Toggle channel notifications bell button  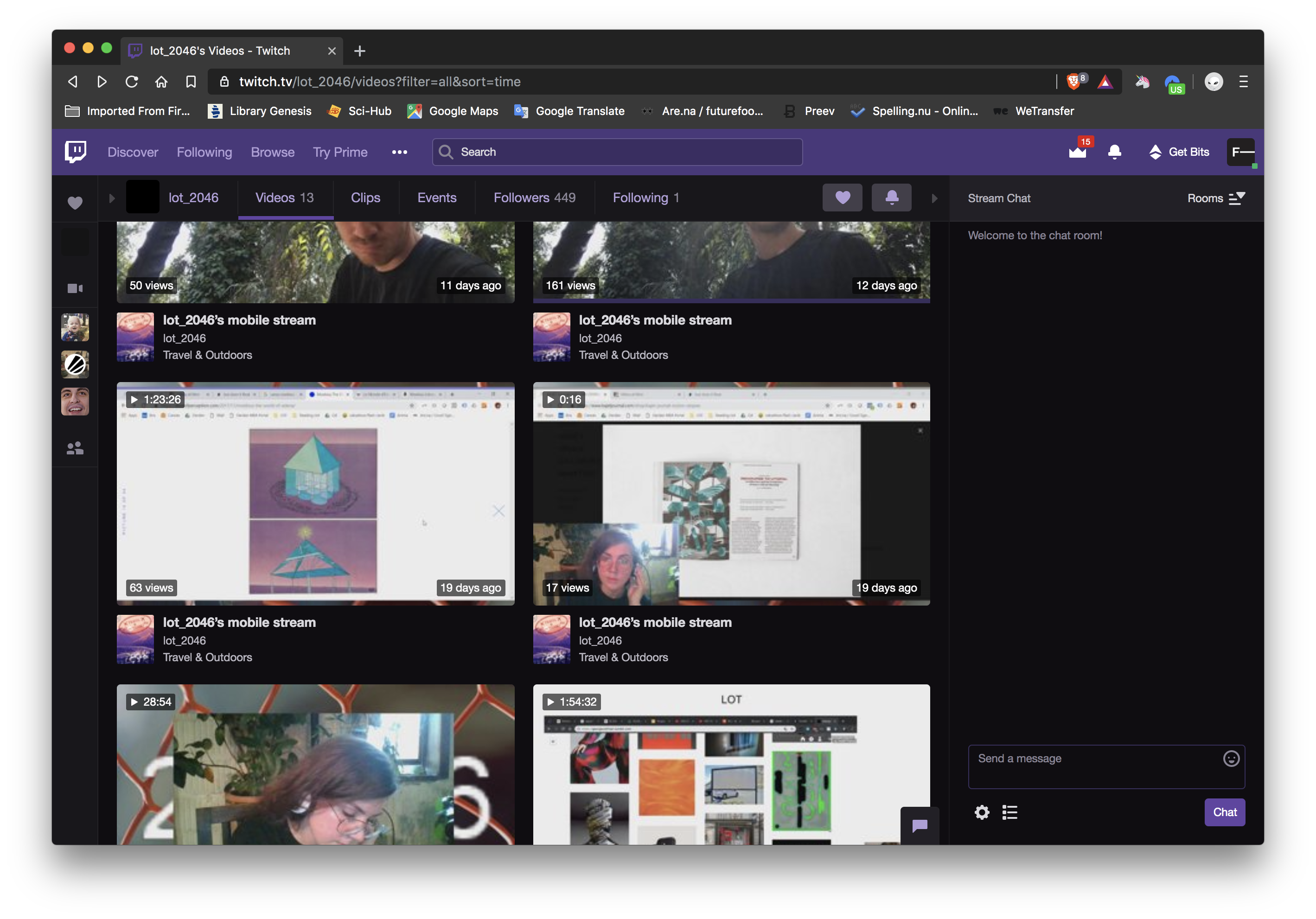pos(891,198)
